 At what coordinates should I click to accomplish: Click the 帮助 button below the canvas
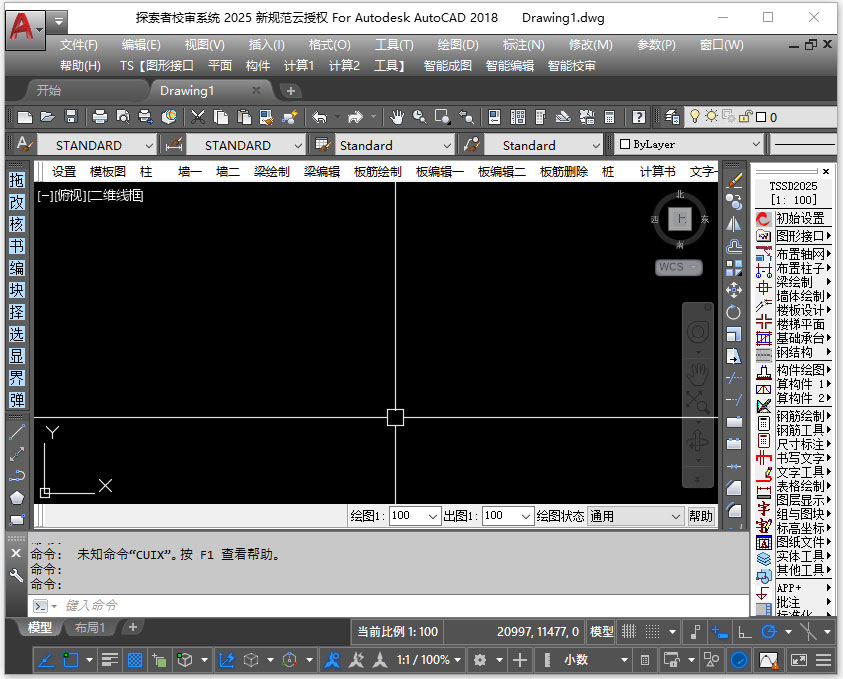point(701,516)
